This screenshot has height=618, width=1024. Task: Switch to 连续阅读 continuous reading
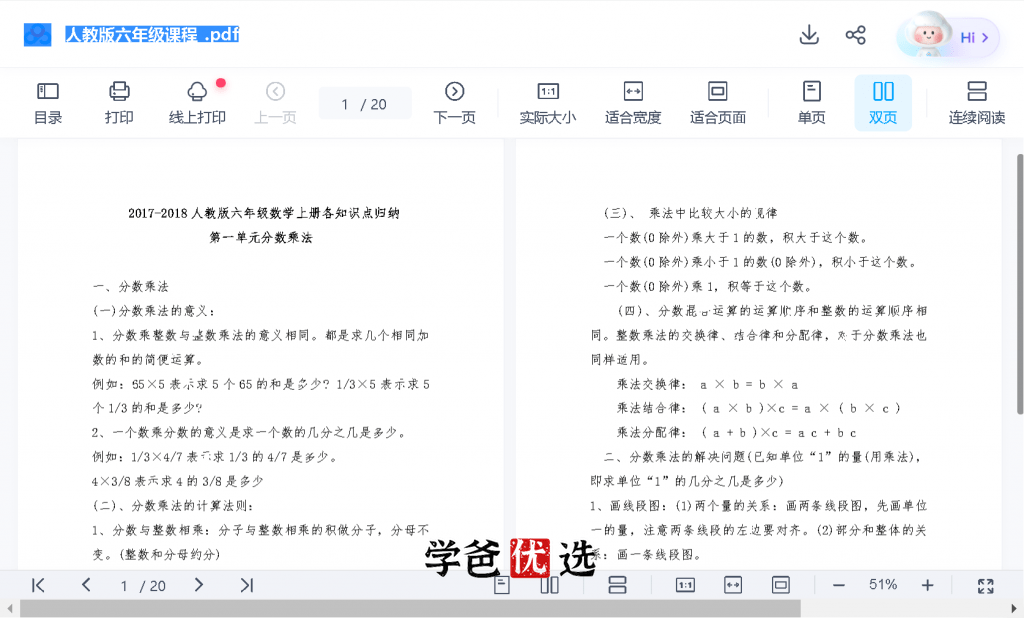(x=976, y=103)
